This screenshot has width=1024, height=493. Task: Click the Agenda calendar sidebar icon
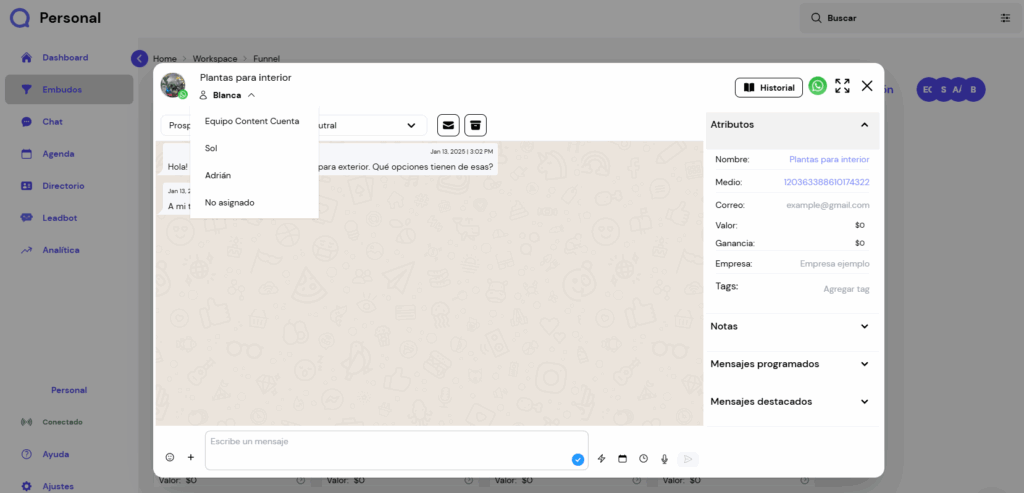[x=26, y=154]
